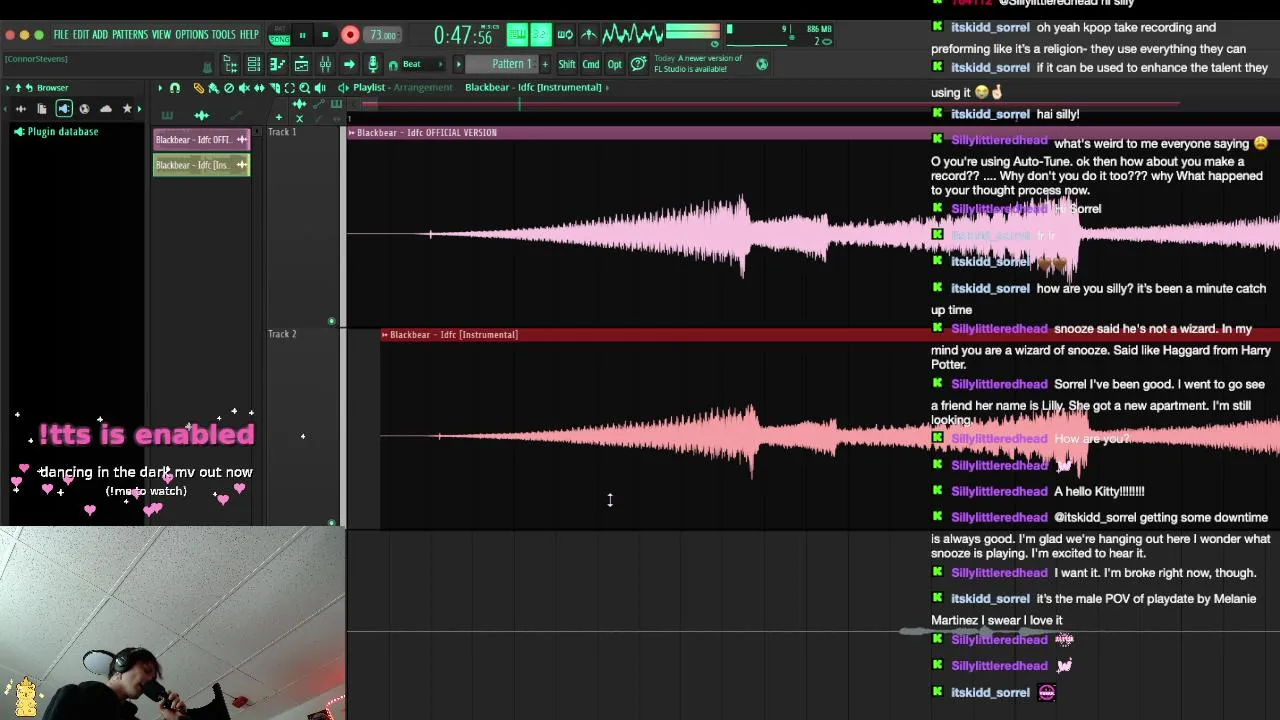Open the TOOLS menu
This screenshot has width=1280, height=720.
tap(224, 35)
